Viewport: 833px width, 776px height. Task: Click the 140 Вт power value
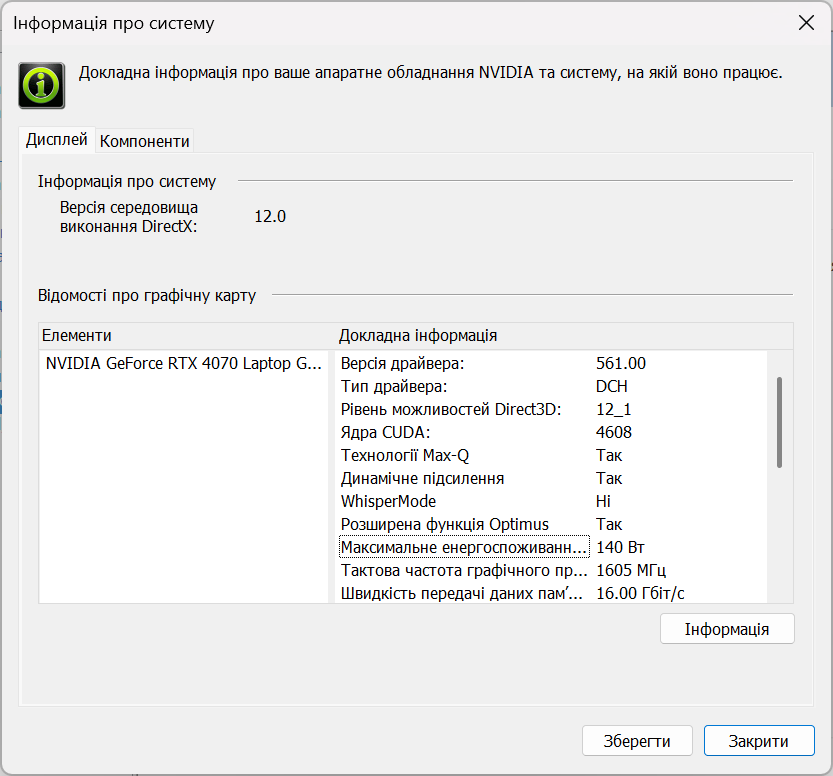620,547
